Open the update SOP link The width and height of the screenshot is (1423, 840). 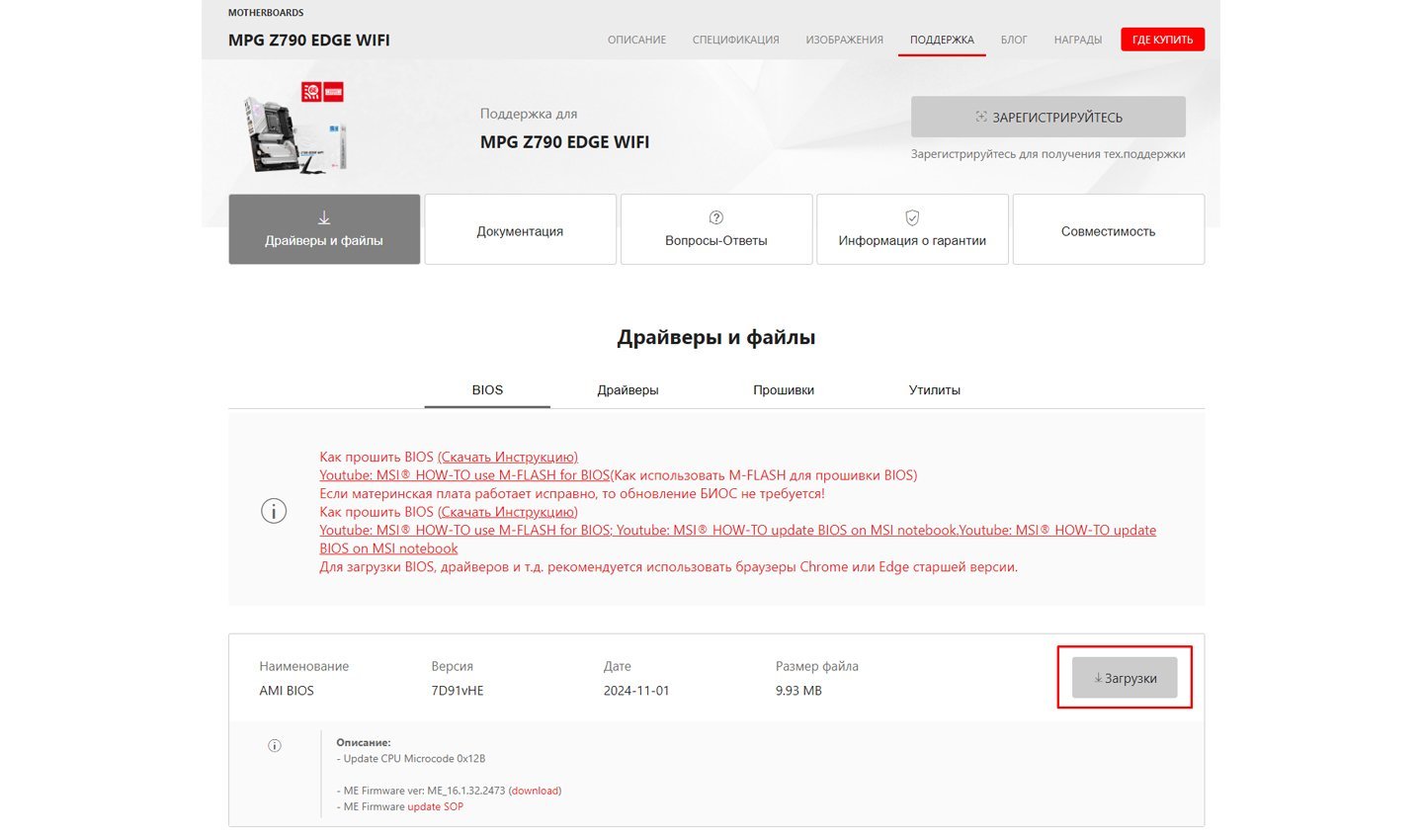435,807
